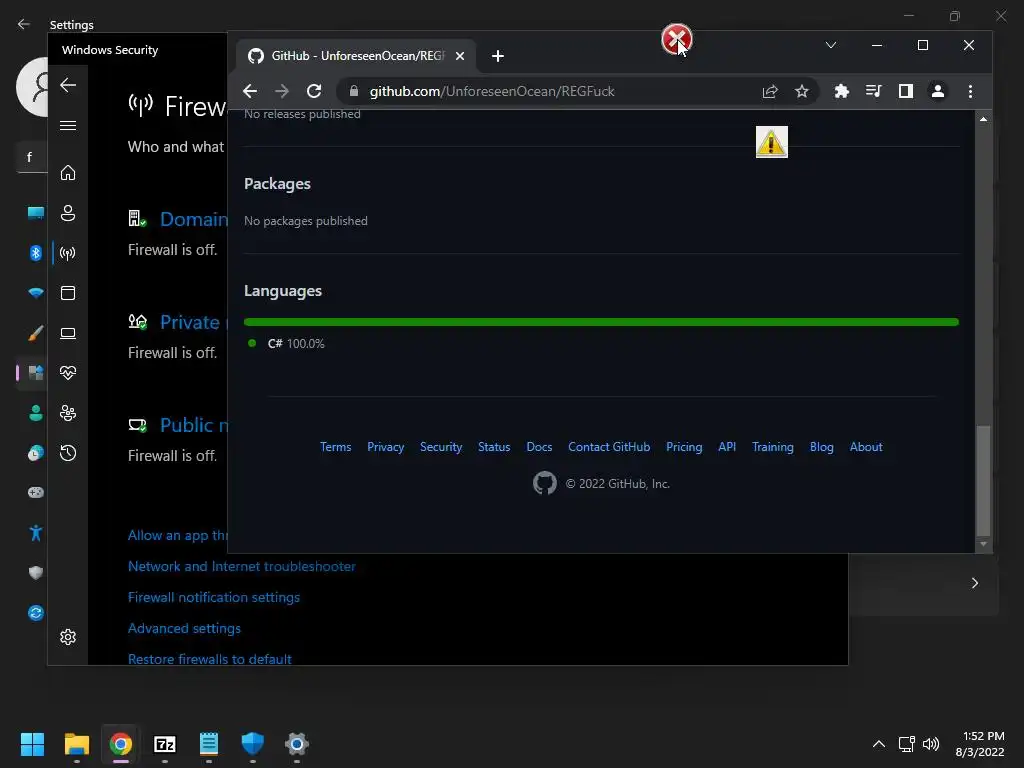1024x768 pixels.
Task: Open the Docs footer link
Action: [539, 447]
